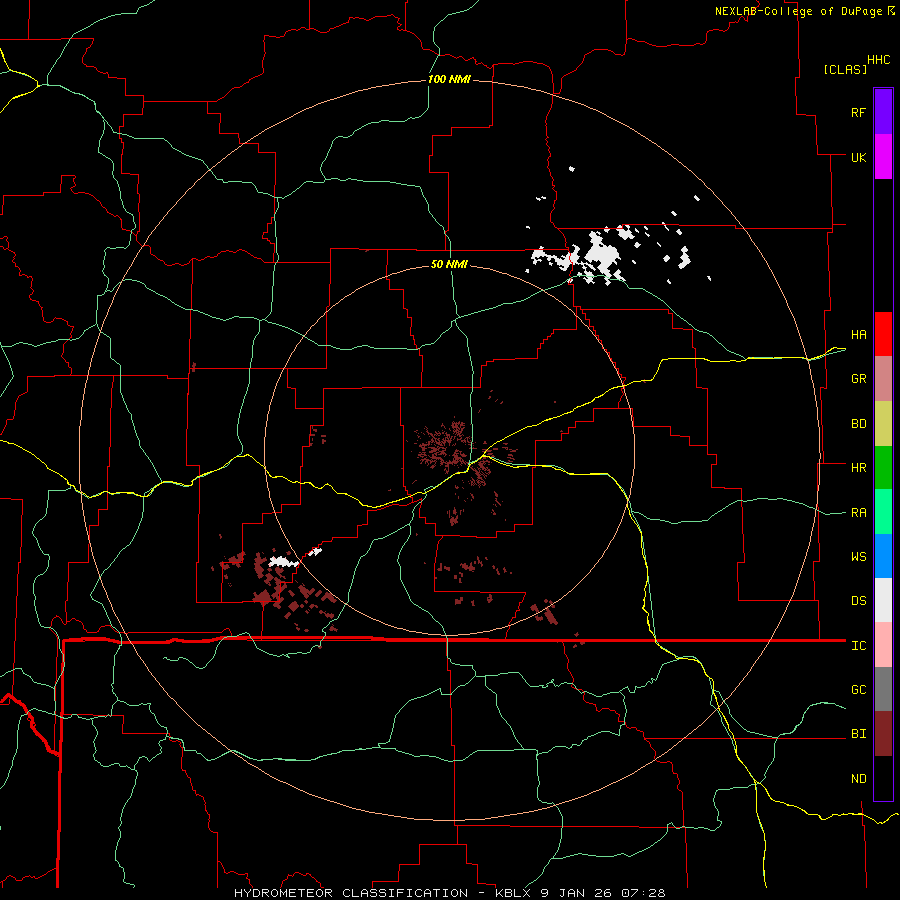Click the dusty pink GR legend swatch
900x900 pixels.
(883, 379)
